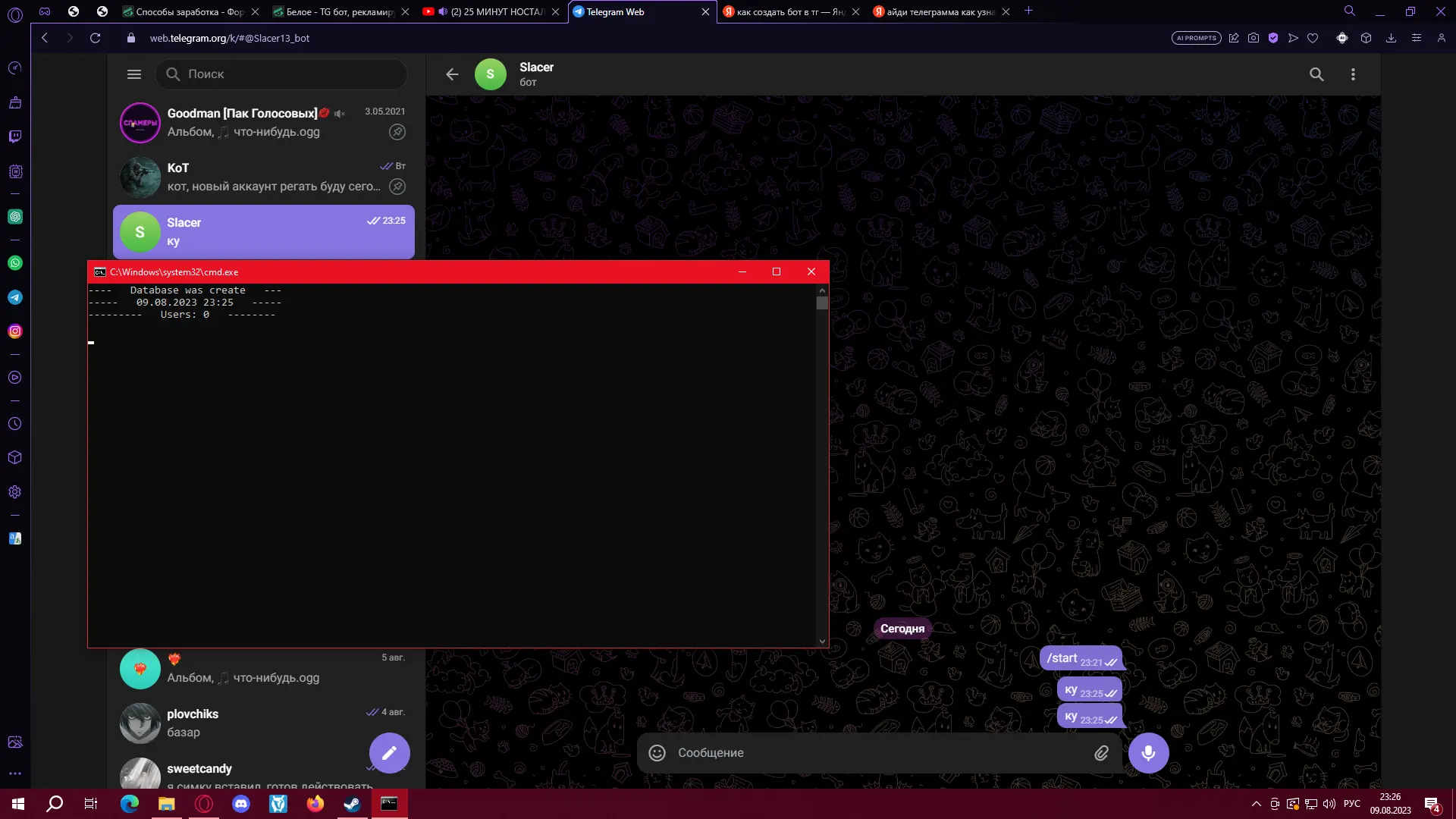Open the KoT chat

(264, 177)
